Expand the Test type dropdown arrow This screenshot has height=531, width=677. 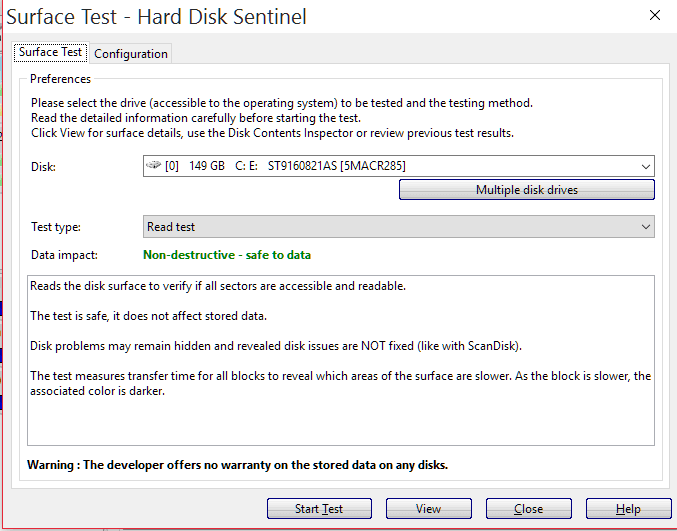point(645,227)
